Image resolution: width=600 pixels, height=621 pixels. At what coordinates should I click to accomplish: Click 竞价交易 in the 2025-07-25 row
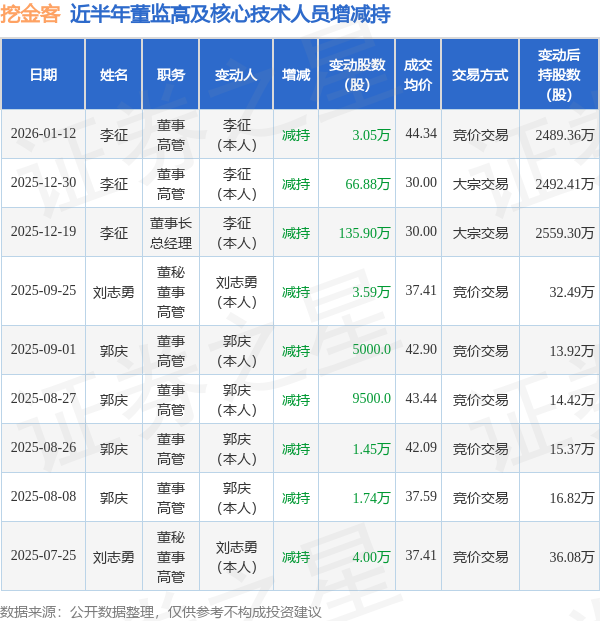click(x=480, y=558)
